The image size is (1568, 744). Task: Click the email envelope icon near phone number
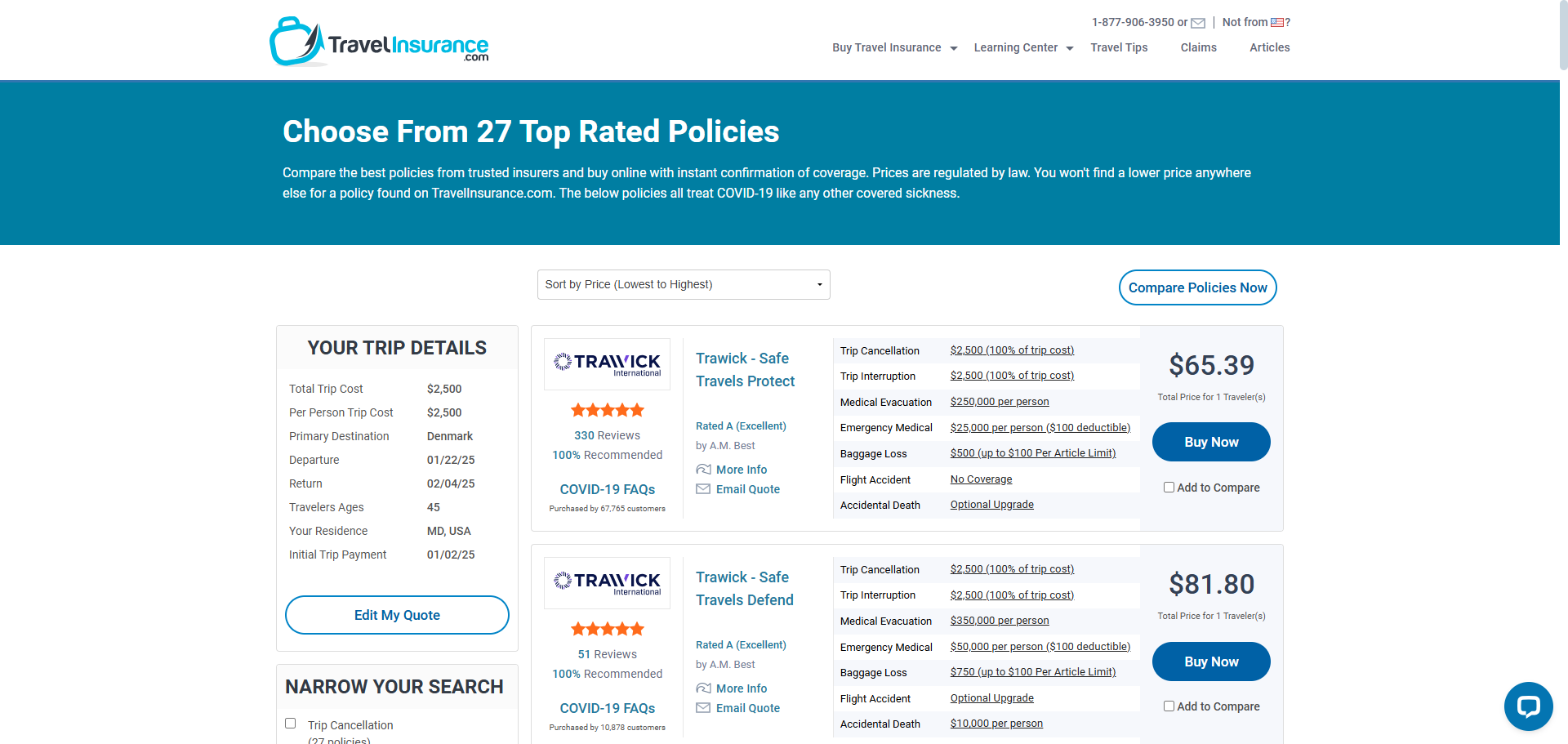click(1198, 23)
